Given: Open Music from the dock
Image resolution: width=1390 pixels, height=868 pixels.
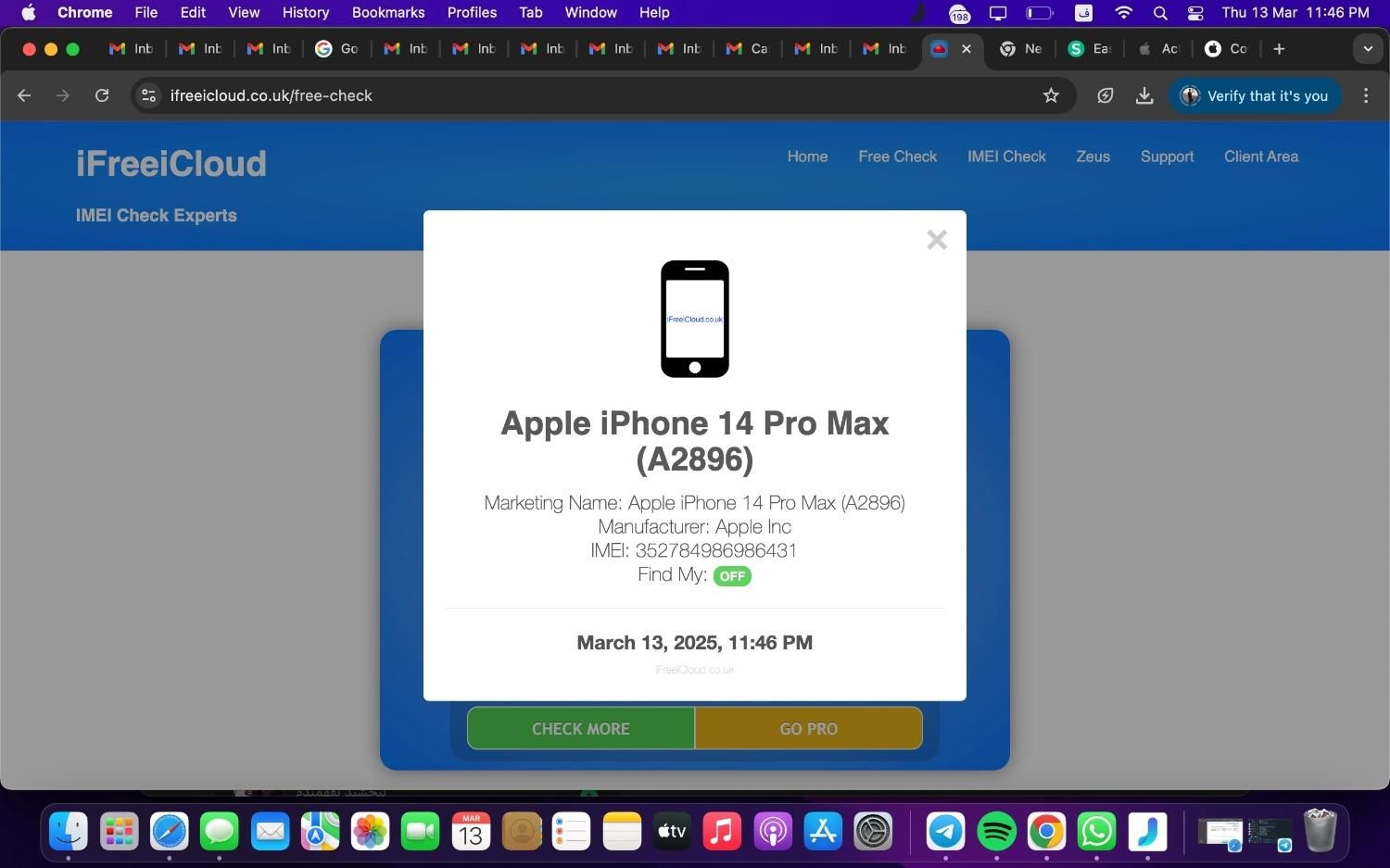Looking at the screenshot, I should (722, 831).
